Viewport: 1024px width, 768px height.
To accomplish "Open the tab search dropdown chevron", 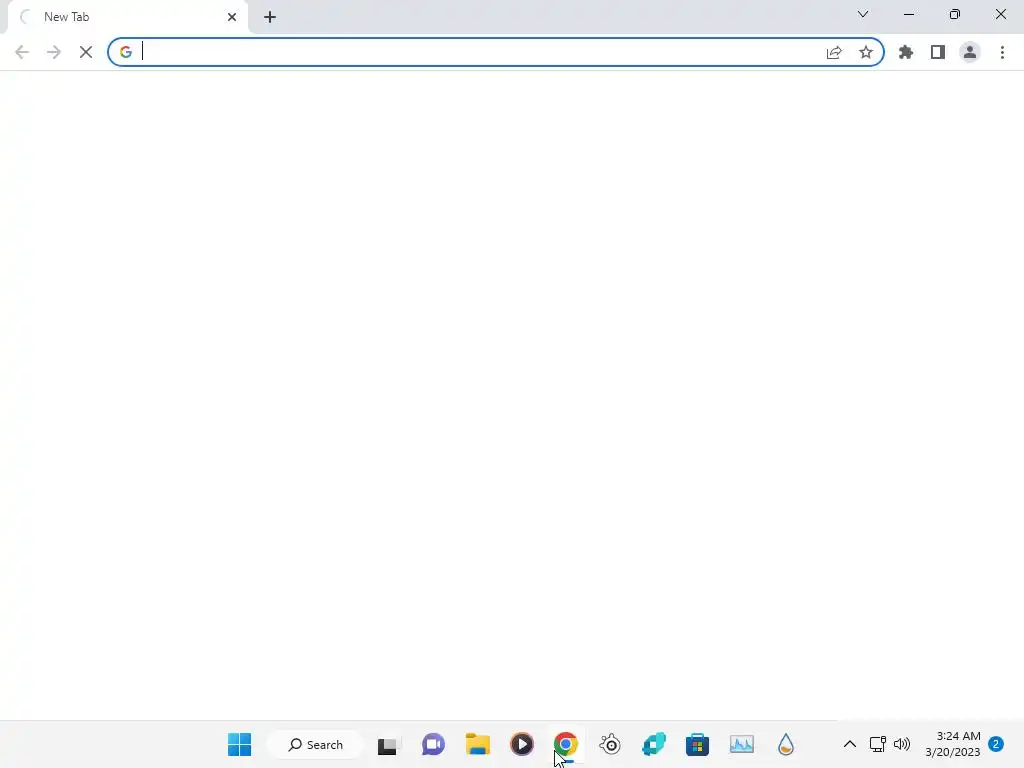I will tap(863, 14).
